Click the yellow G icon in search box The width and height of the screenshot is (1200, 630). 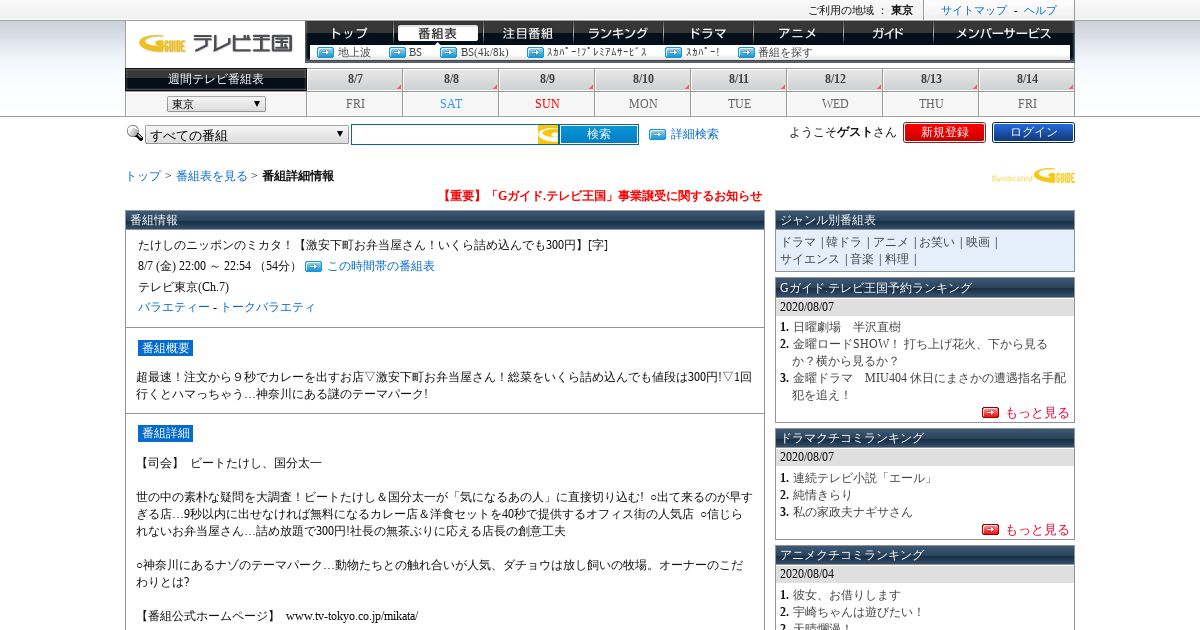click(x=548, y=134)
